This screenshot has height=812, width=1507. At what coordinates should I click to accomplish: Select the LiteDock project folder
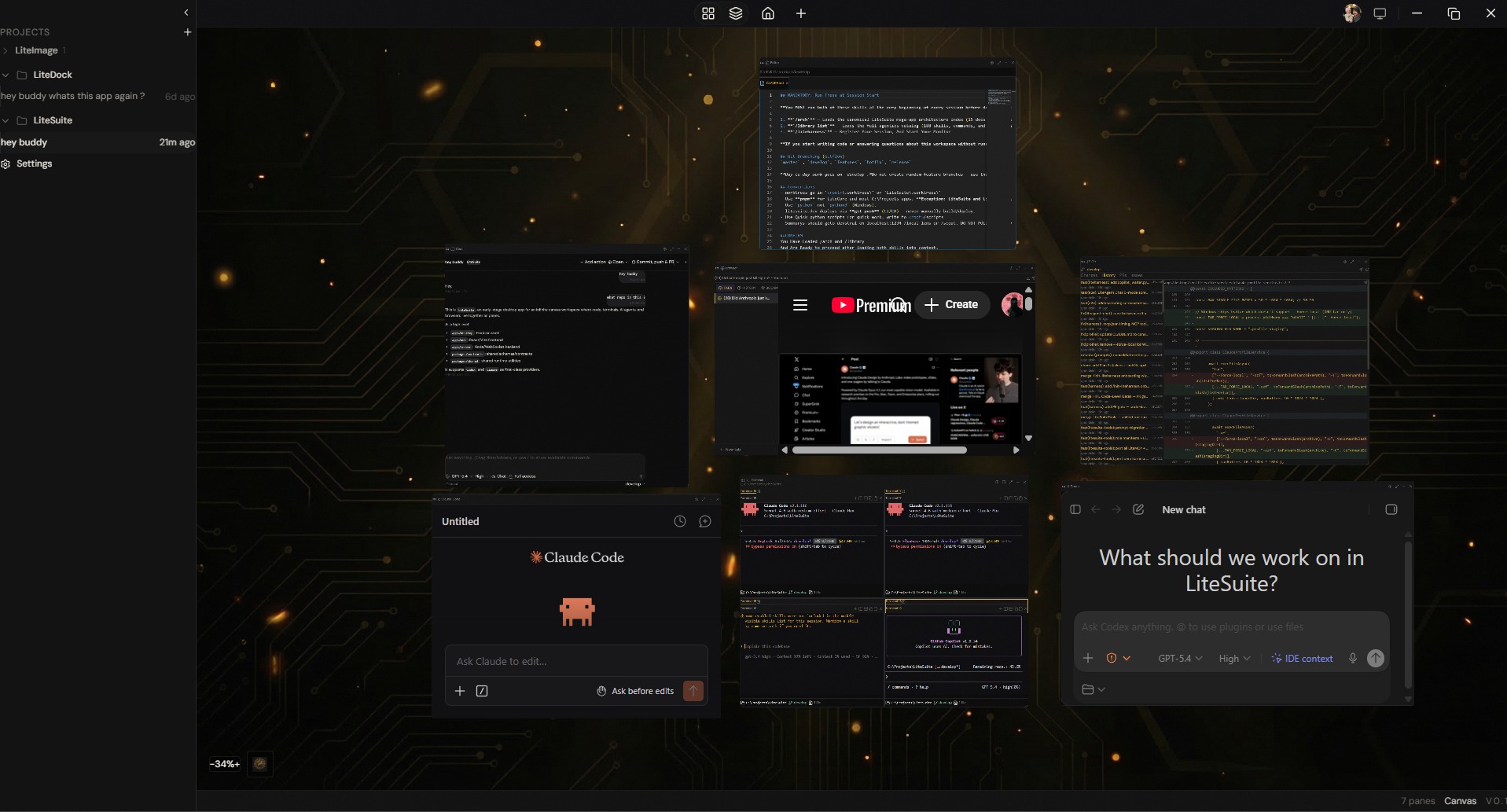tap(52, 75)
